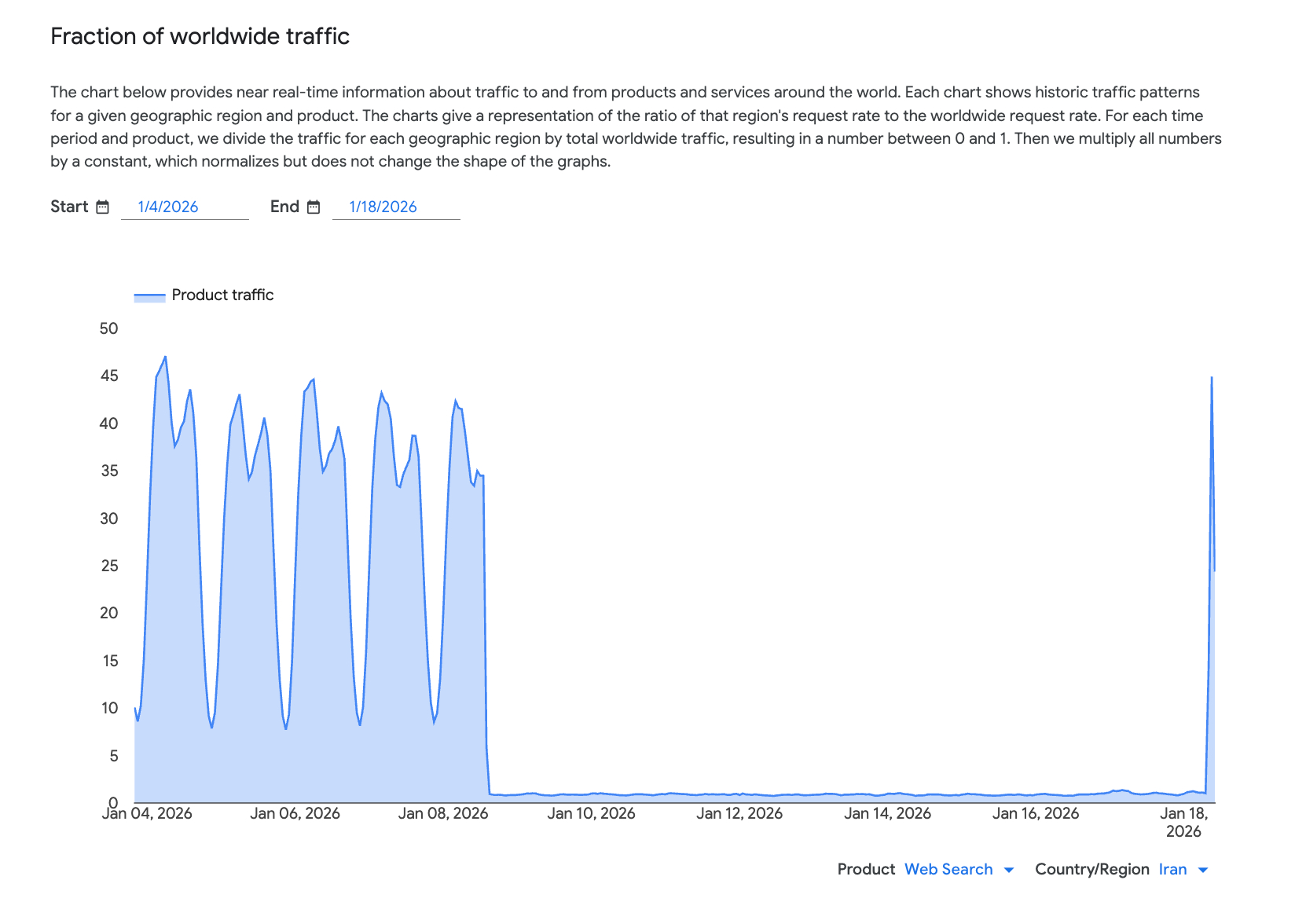The height and width of the screenshot is (924, 1295).
Task: Click the Jan 06, 2026 axis label
Action: [295, 813]
